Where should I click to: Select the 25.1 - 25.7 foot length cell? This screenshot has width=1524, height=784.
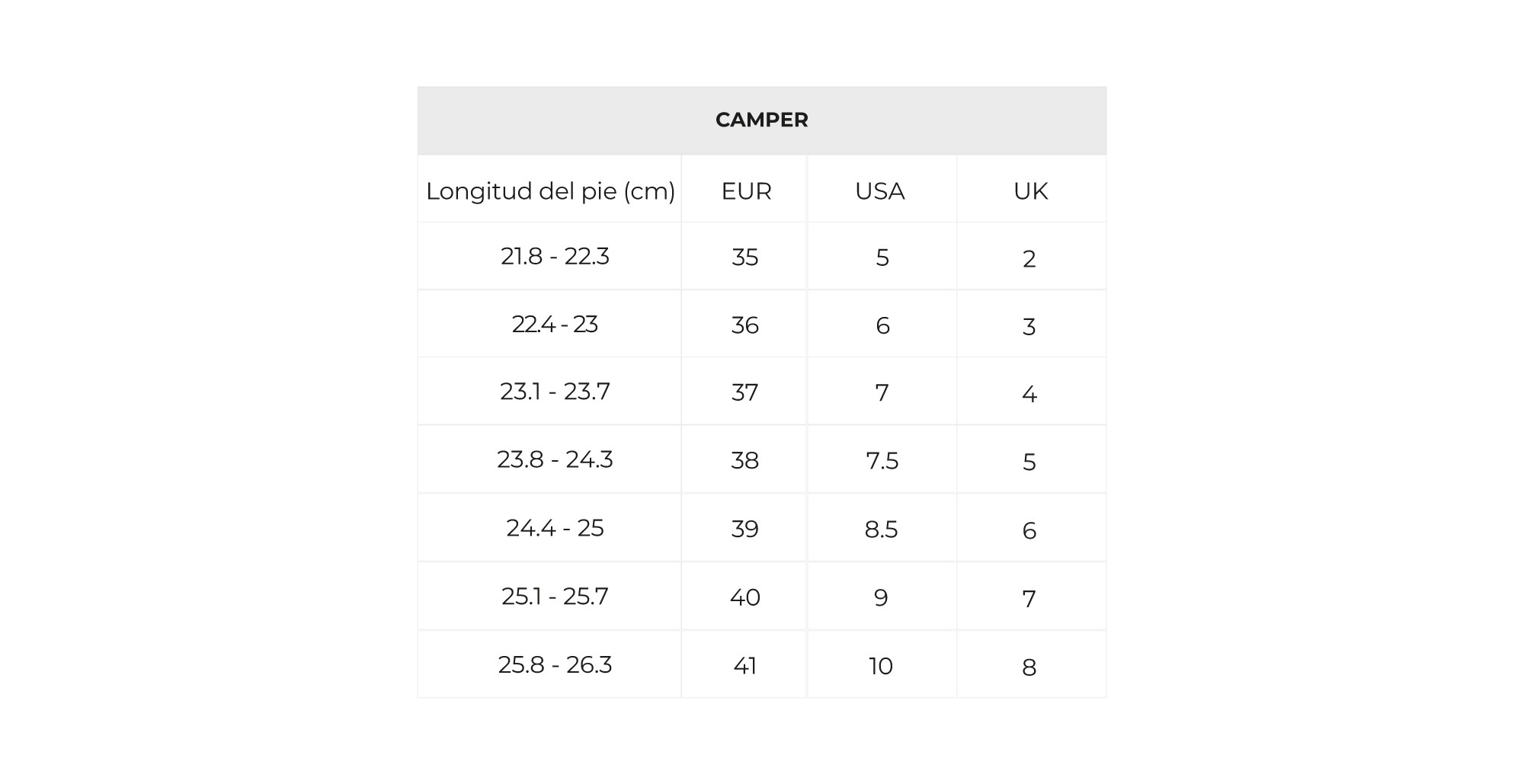(x=549, y=597)
